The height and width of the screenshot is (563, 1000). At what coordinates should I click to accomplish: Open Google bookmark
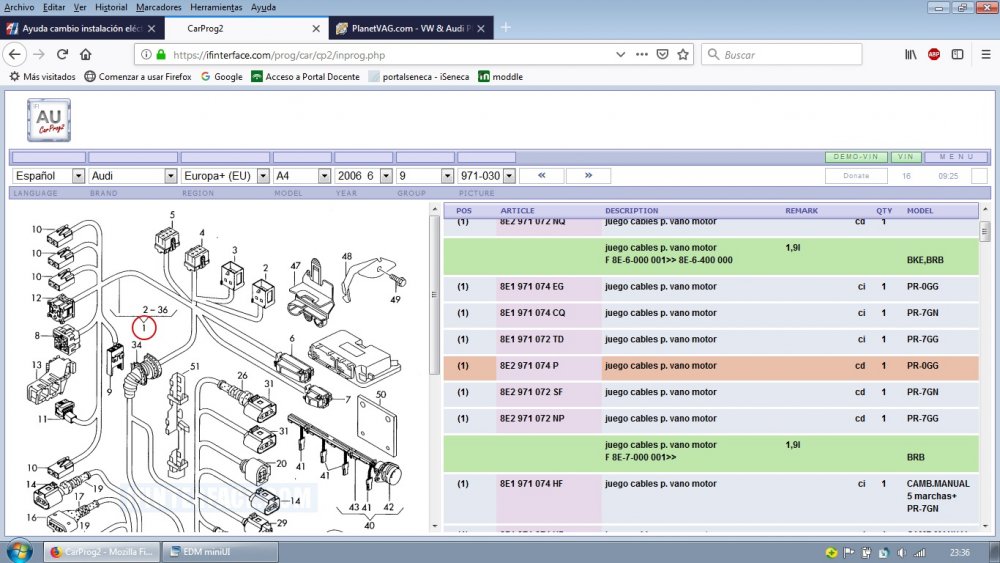(x=221, y=77)
